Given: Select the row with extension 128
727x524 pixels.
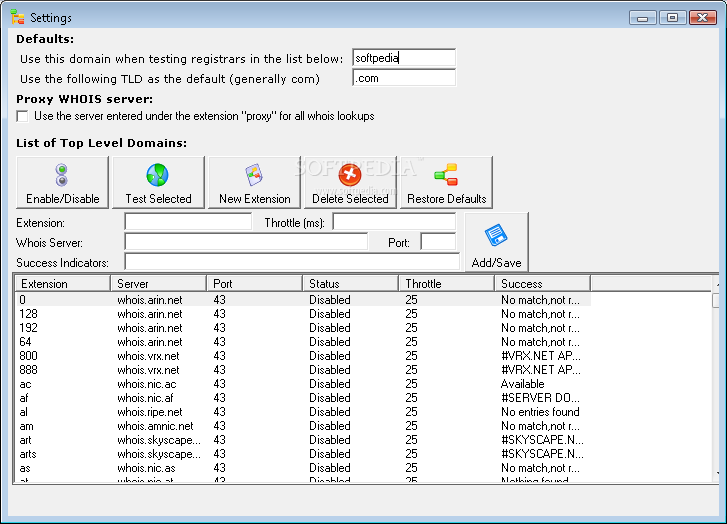Looking at the screenshot, I should pyautogui.click(x=303, y=314).
